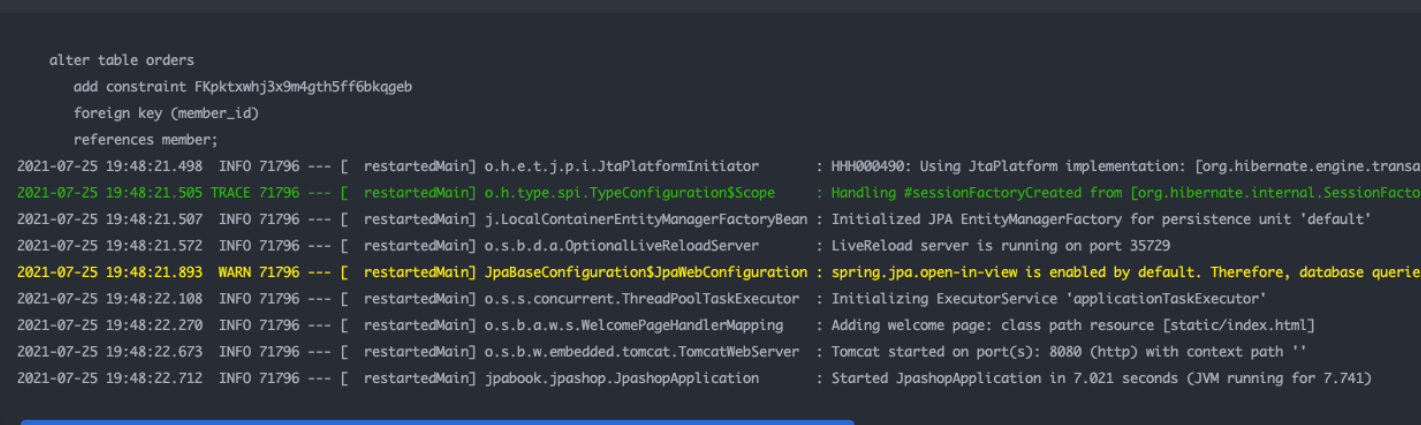Click the 'spring.jpa.open-in-view is enabled' warning message
This screenshot has height=425, width=1421.
1125,272
